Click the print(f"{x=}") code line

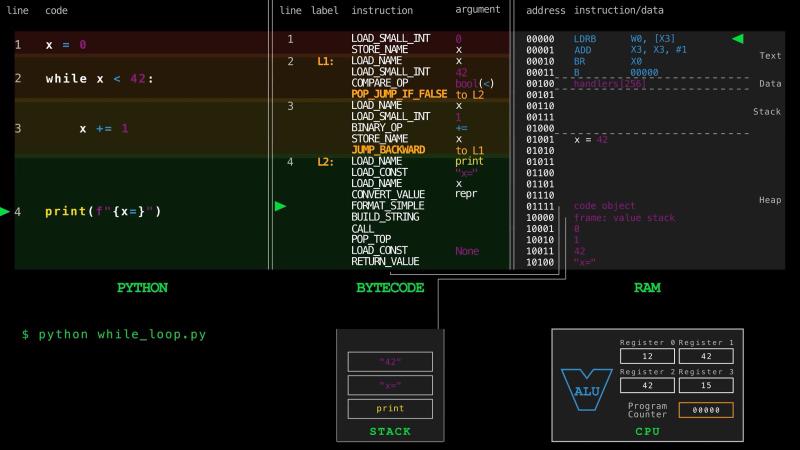pyautogui.click(x=103, y=211)
